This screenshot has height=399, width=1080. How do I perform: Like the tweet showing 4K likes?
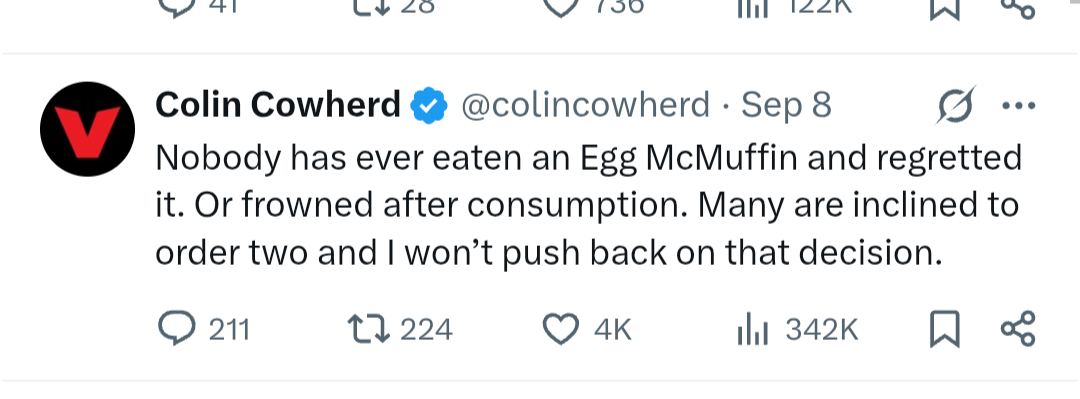coord(587,329)
